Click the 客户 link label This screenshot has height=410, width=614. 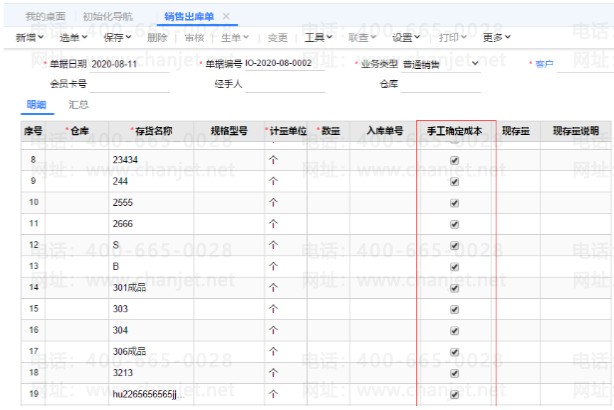(x=544, y=63)
